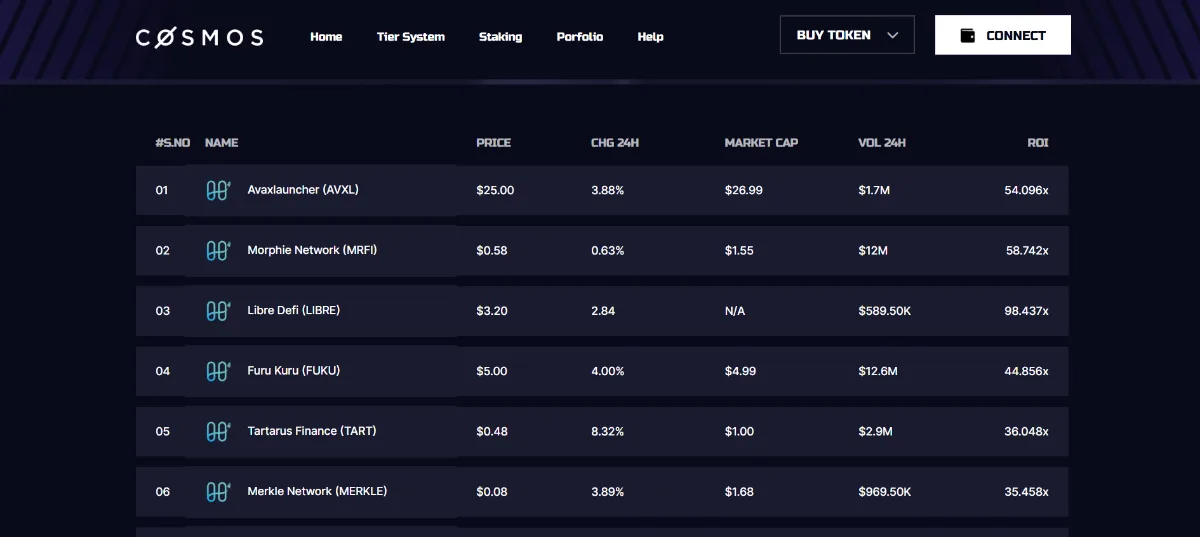Screen dimensions: 1200x537
Task: Click the 3.88% change value
Action: pyautogui.click(x=608, y=190)
